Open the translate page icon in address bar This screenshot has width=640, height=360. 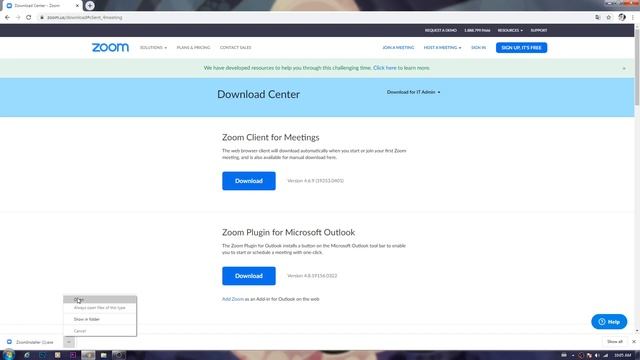(598, 17)
